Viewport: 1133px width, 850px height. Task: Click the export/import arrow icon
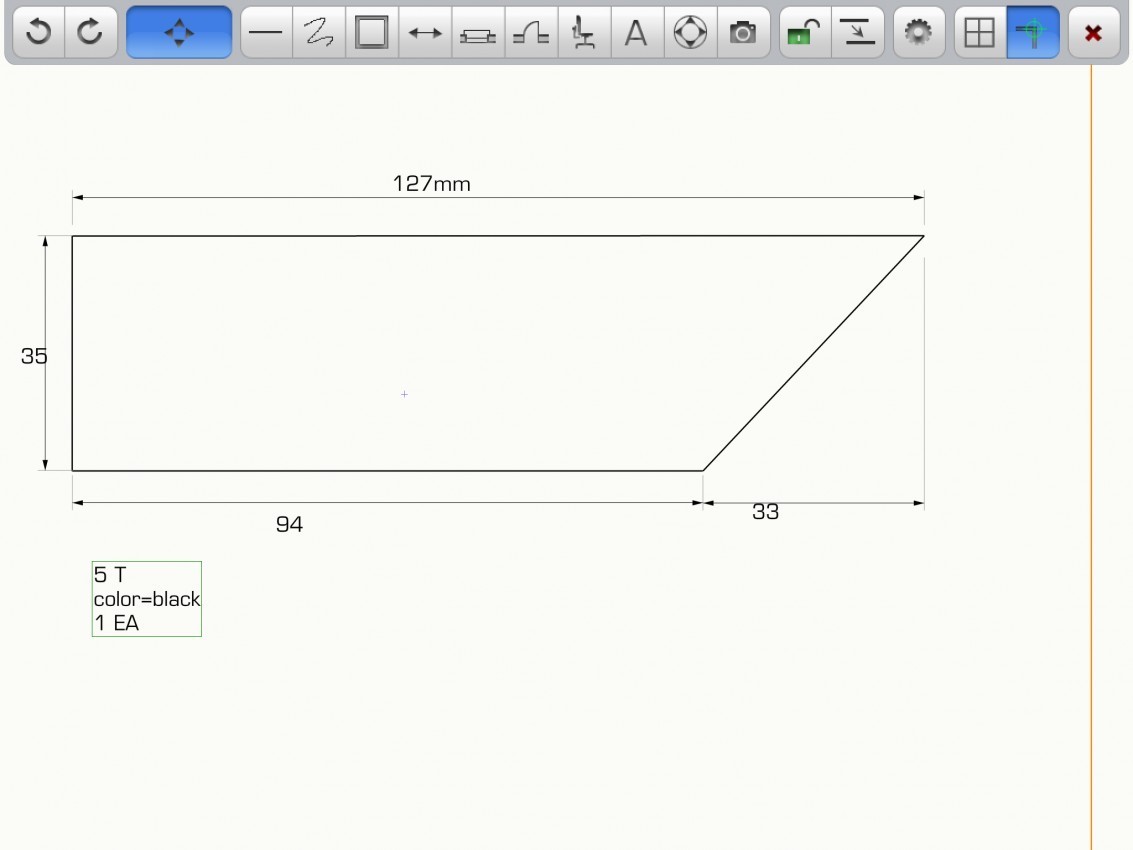click(858, 33)
